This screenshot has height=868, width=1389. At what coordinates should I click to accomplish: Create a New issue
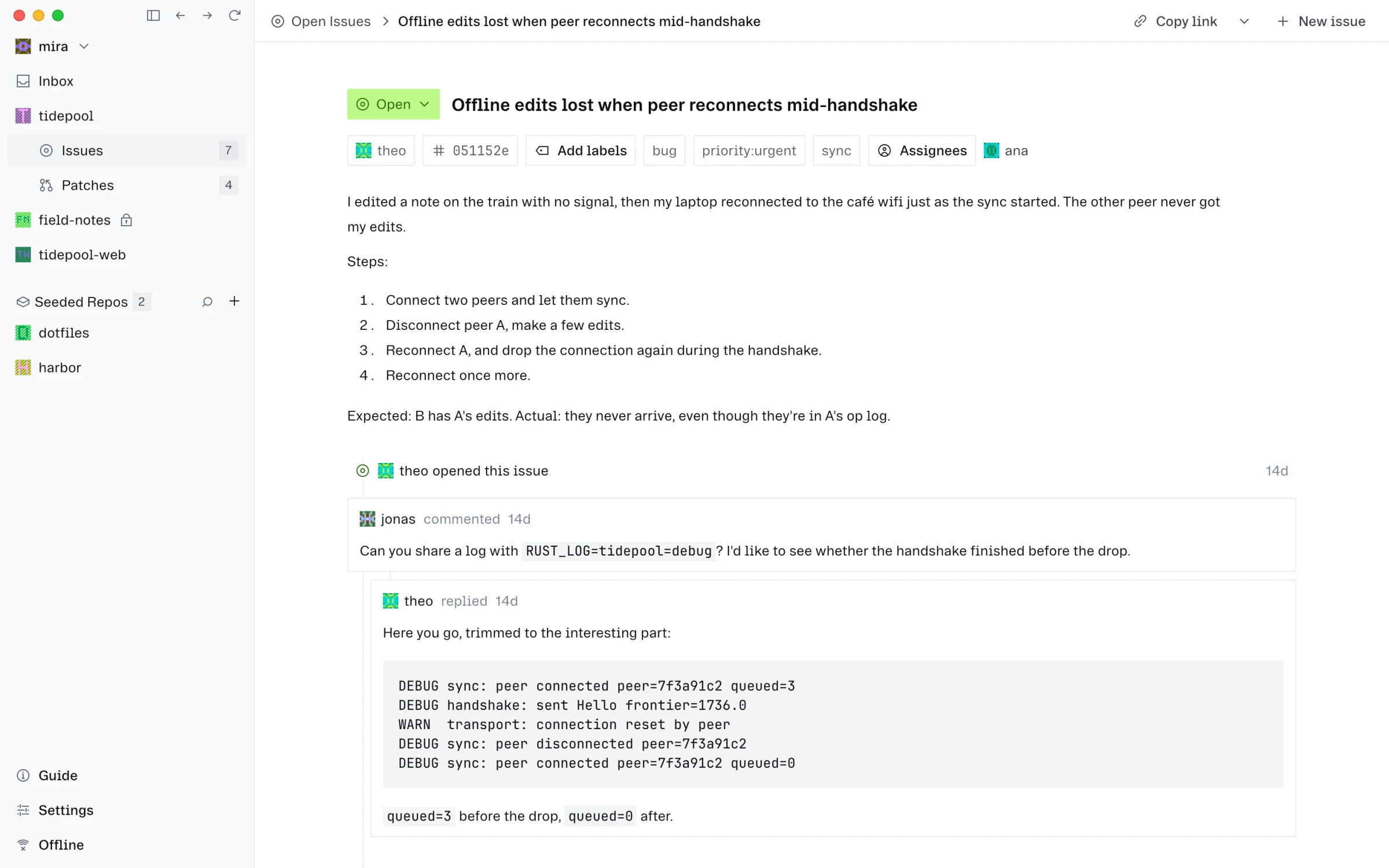tap(1321, 21)
